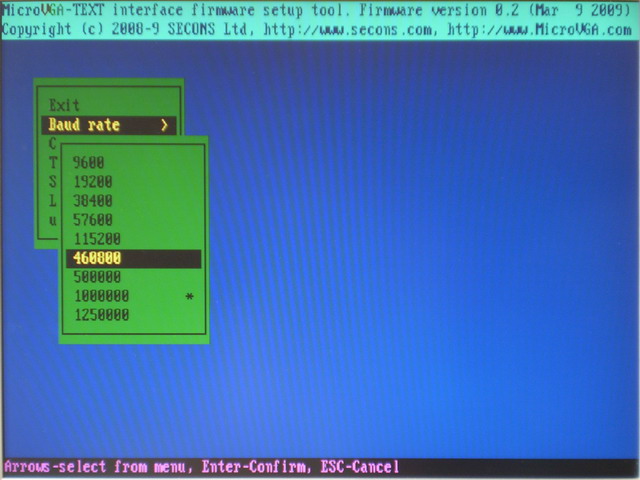Click the 'Copyright (c) 2008-9 SECONS Ltd' text
The image size is (640, 480).
coord(128,29)
